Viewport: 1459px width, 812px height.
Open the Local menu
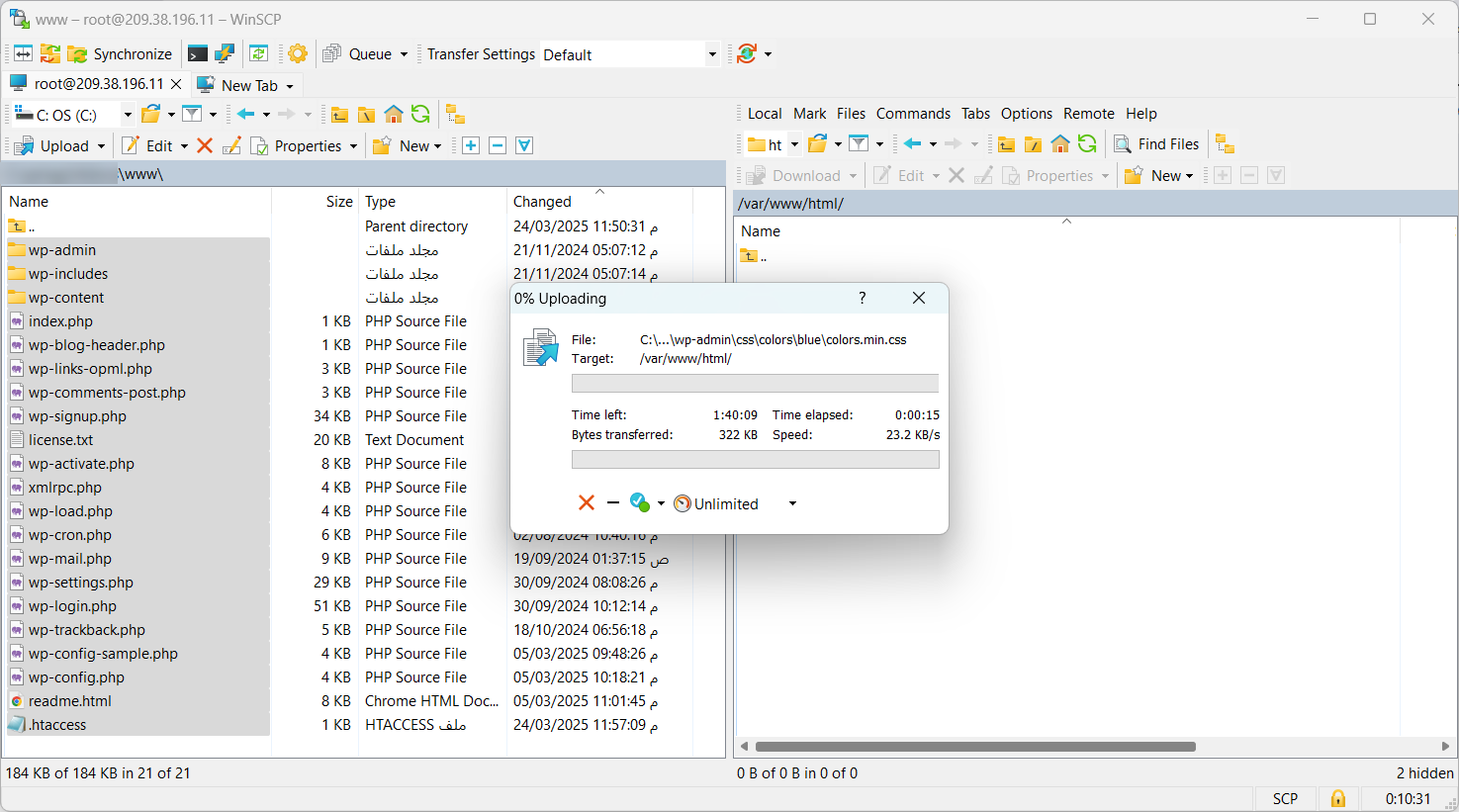point(765,114)
